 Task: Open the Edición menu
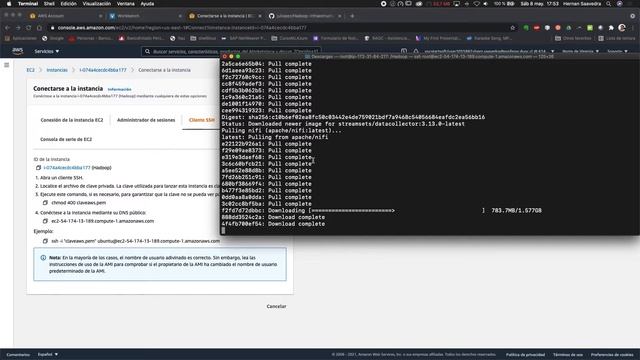[69, 4]
